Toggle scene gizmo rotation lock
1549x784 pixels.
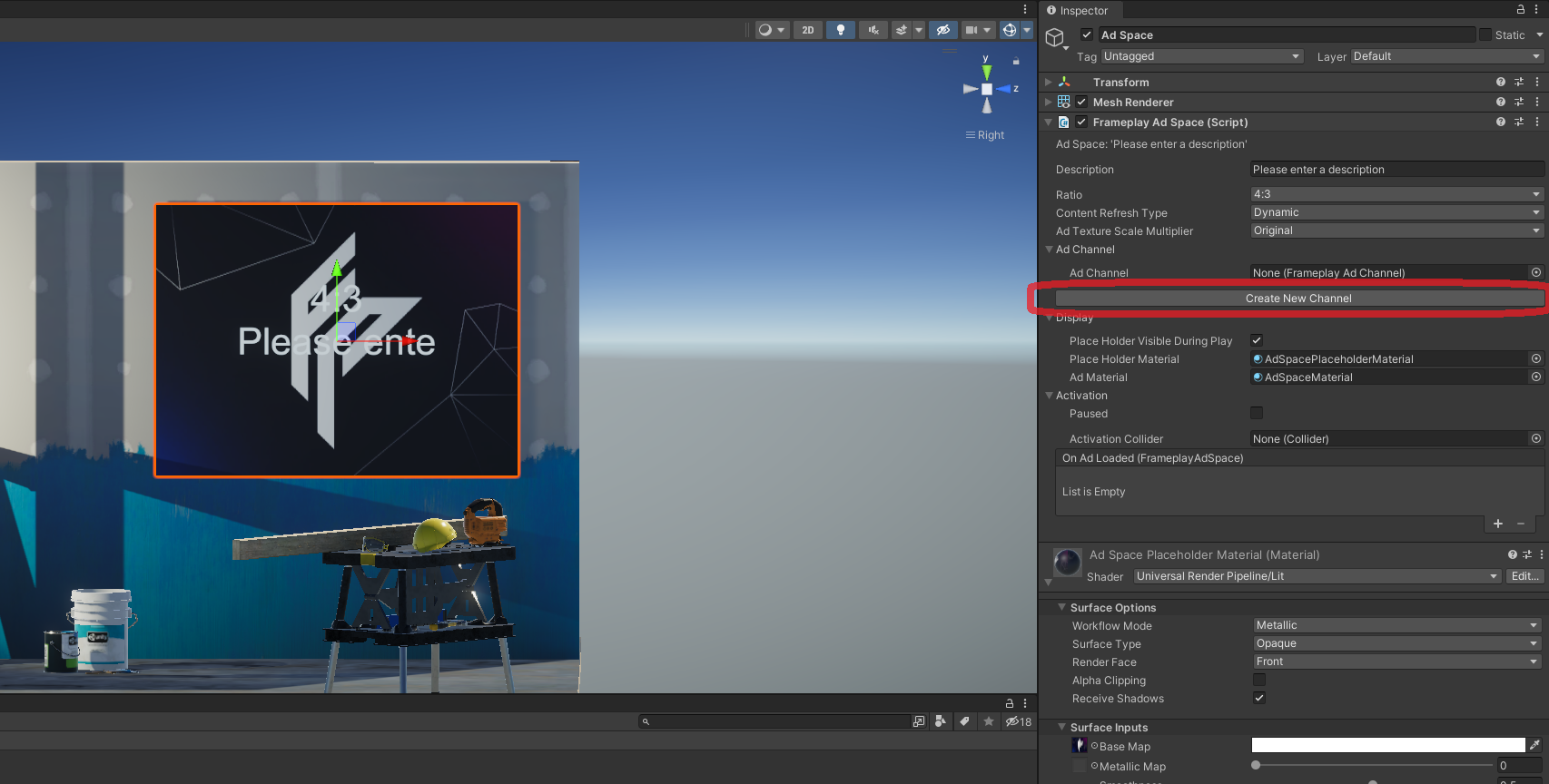(1016, 62)
